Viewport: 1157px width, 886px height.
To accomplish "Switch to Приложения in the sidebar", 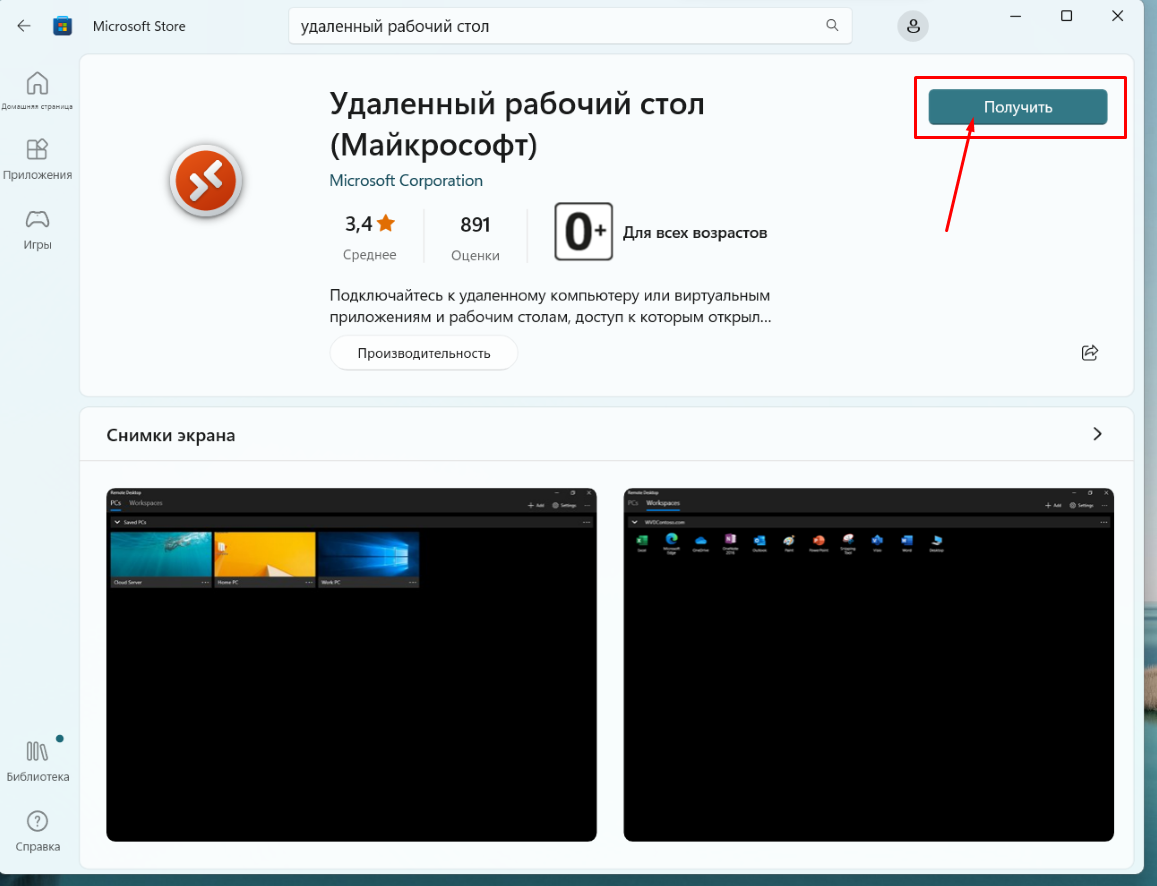I will point(37,159).
